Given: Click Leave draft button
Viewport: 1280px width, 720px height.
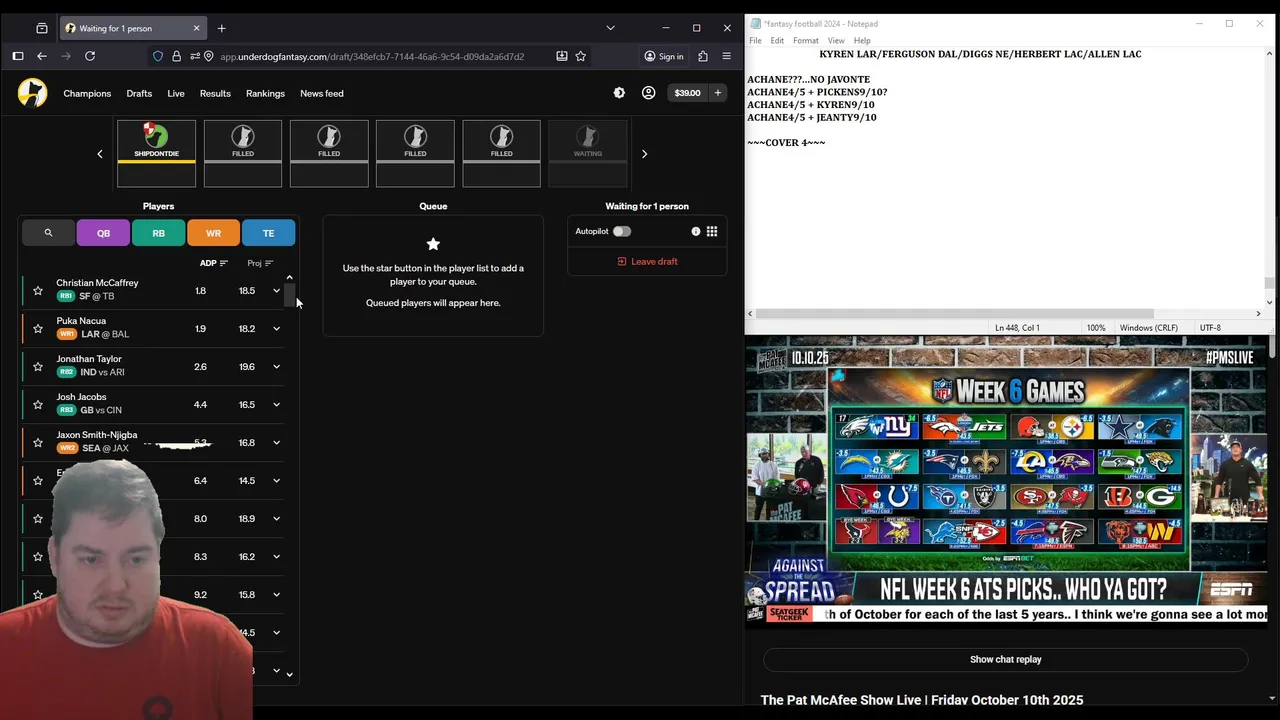Looking at the screenshot, I should pos(647,261).
